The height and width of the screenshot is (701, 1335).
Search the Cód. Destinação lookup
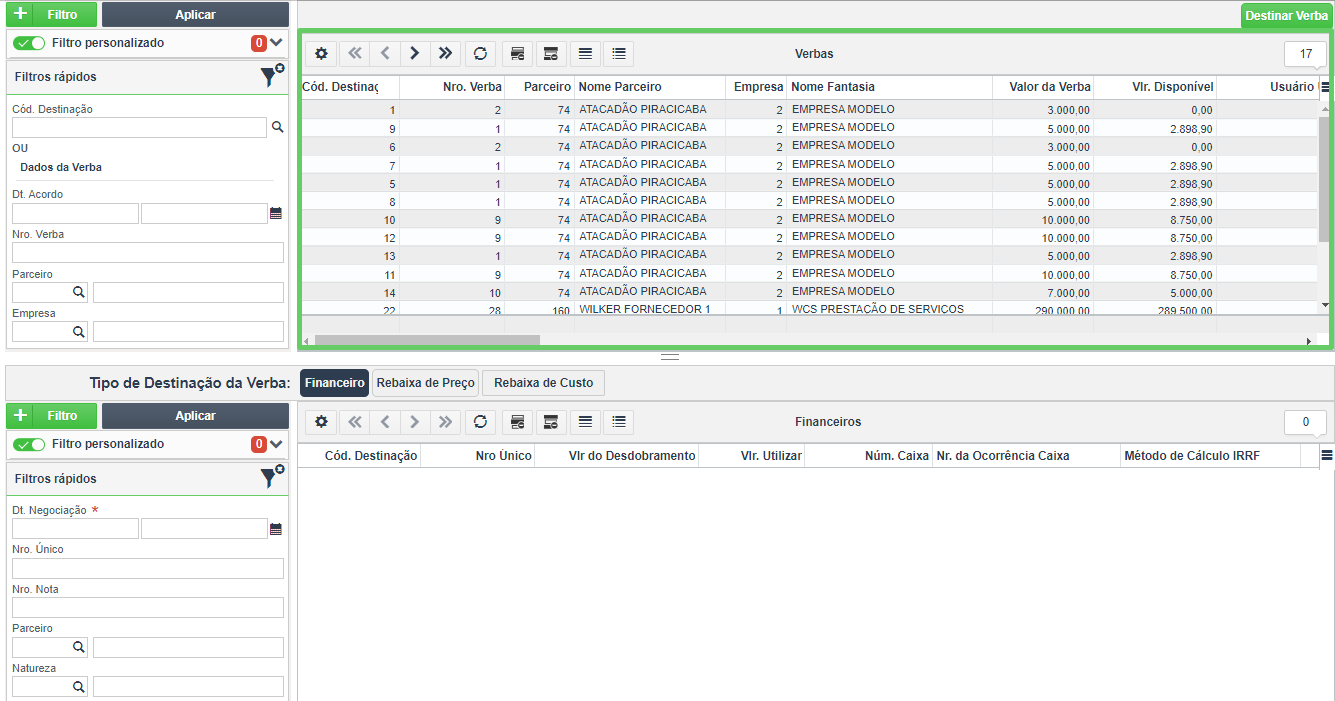click(278, 127)
